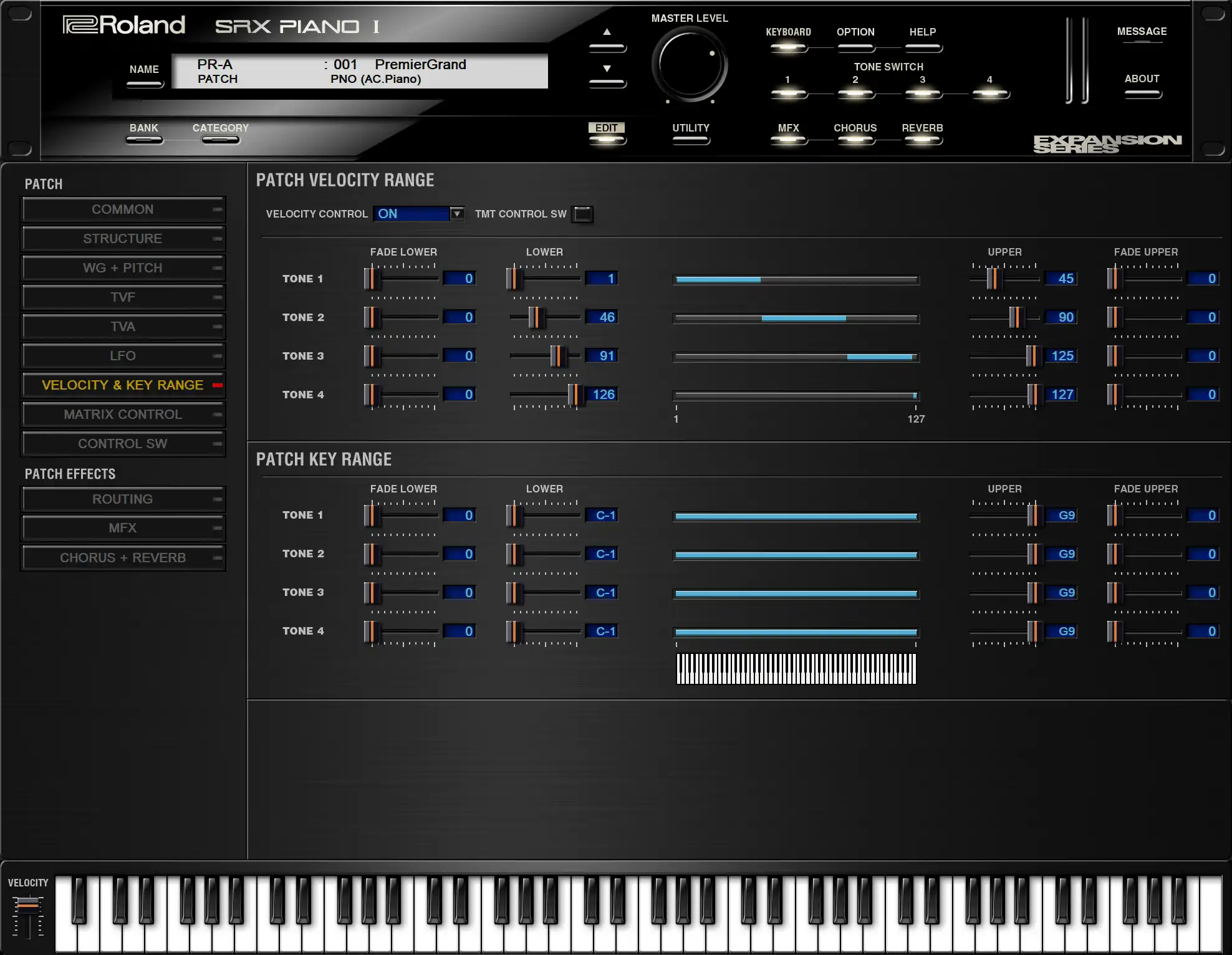1232x955 pixels.
Task: Click the UTILITY button
Action: [x=691, y=139]
